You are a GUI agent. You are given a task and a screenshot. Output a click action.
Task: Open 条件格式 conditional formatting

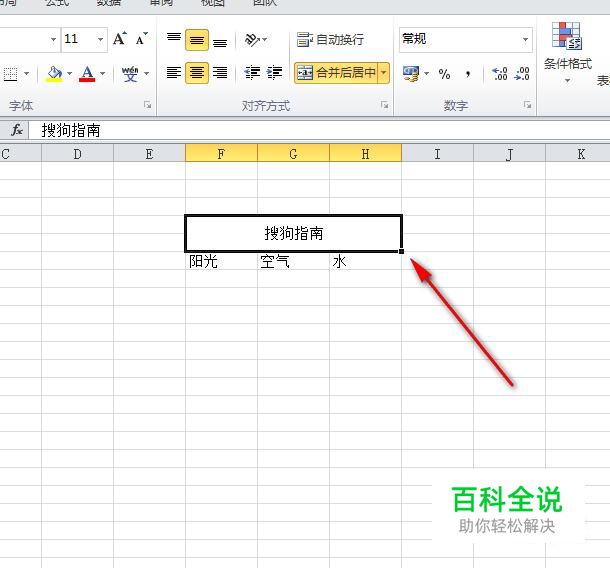[x=567, y=47]
